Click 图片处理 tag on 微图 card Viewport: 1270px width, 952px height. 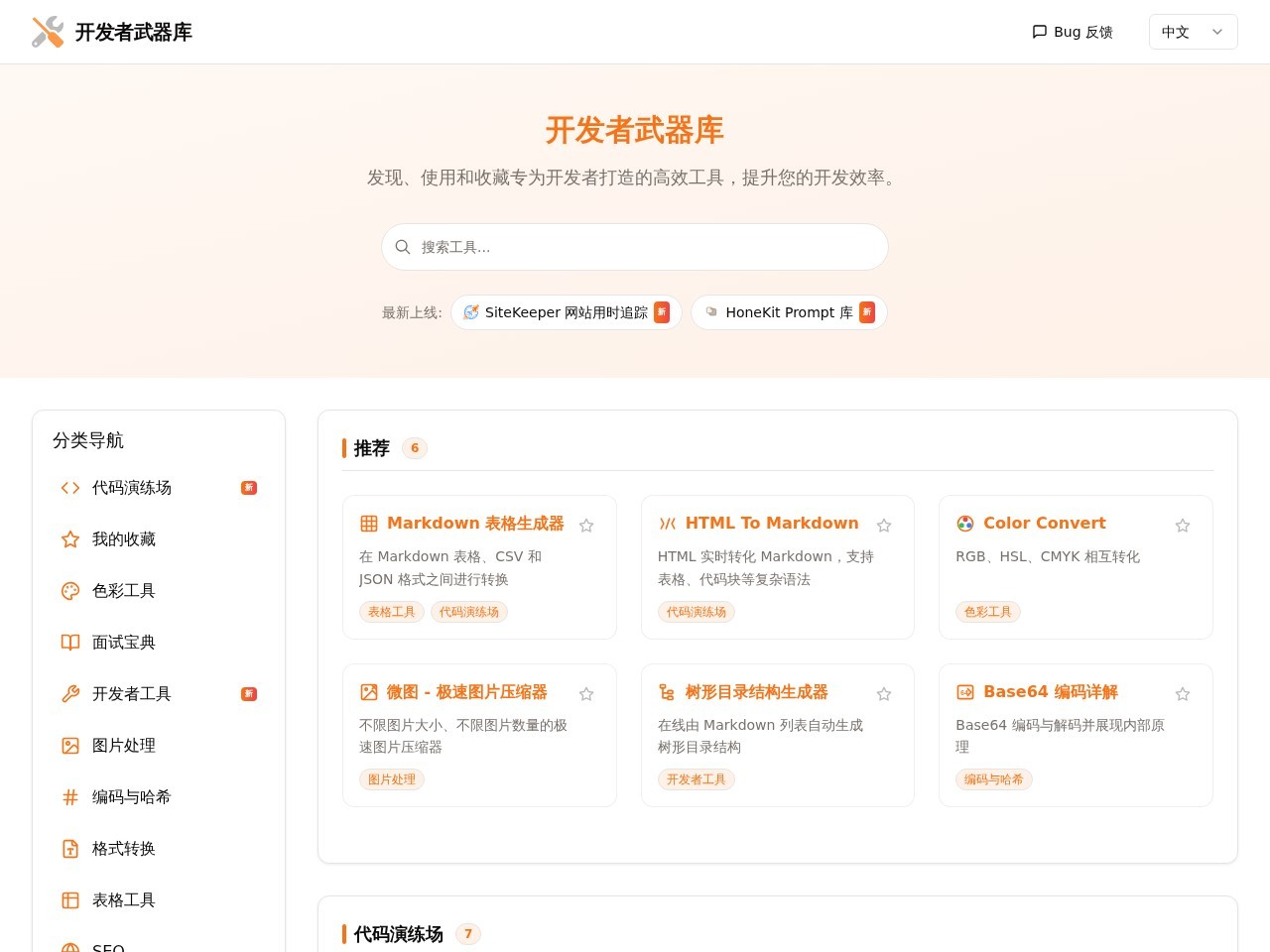point(392,779)
